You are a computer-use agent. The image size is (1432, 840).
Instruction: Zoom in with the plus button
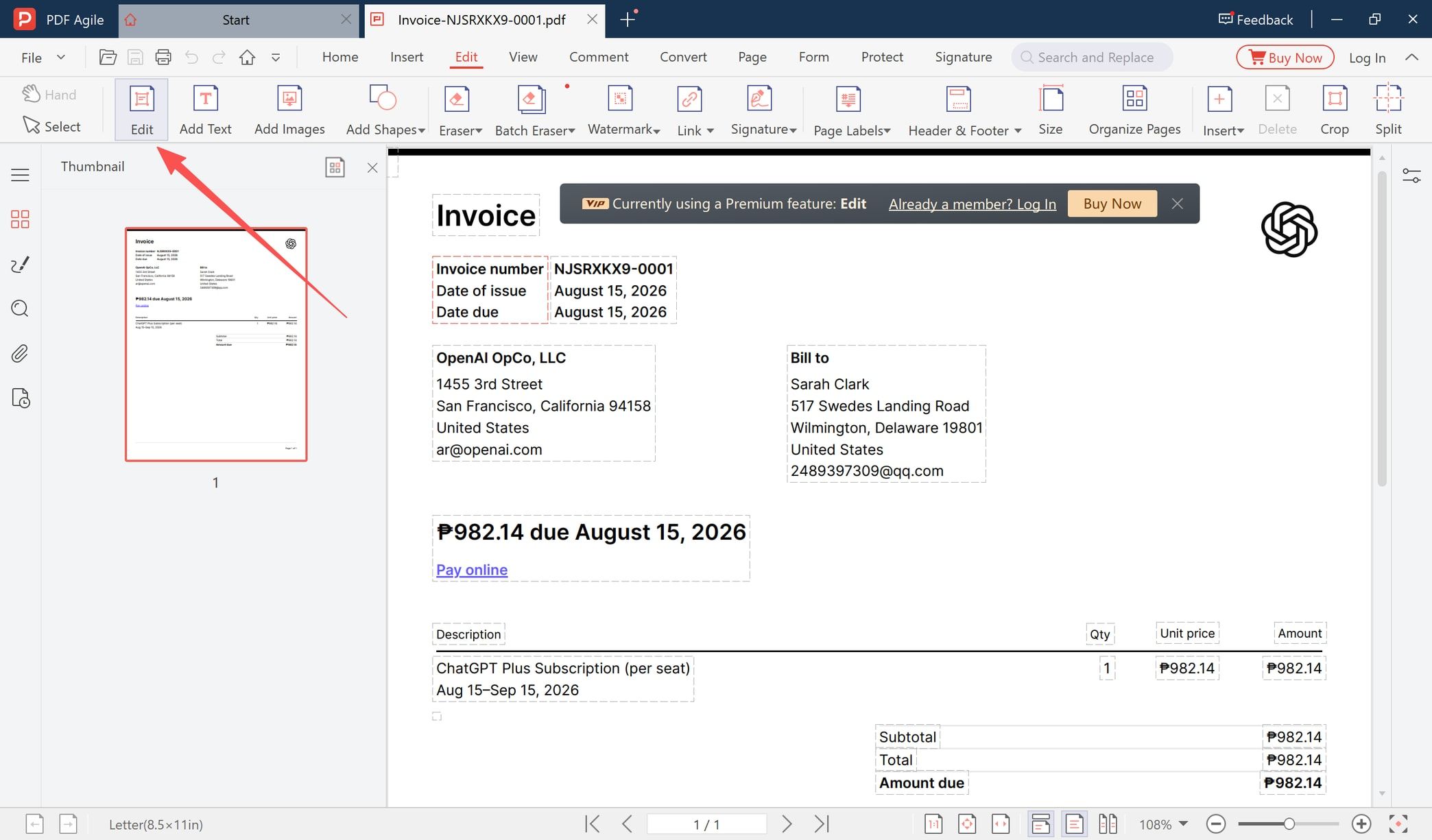click(1361, 824)
